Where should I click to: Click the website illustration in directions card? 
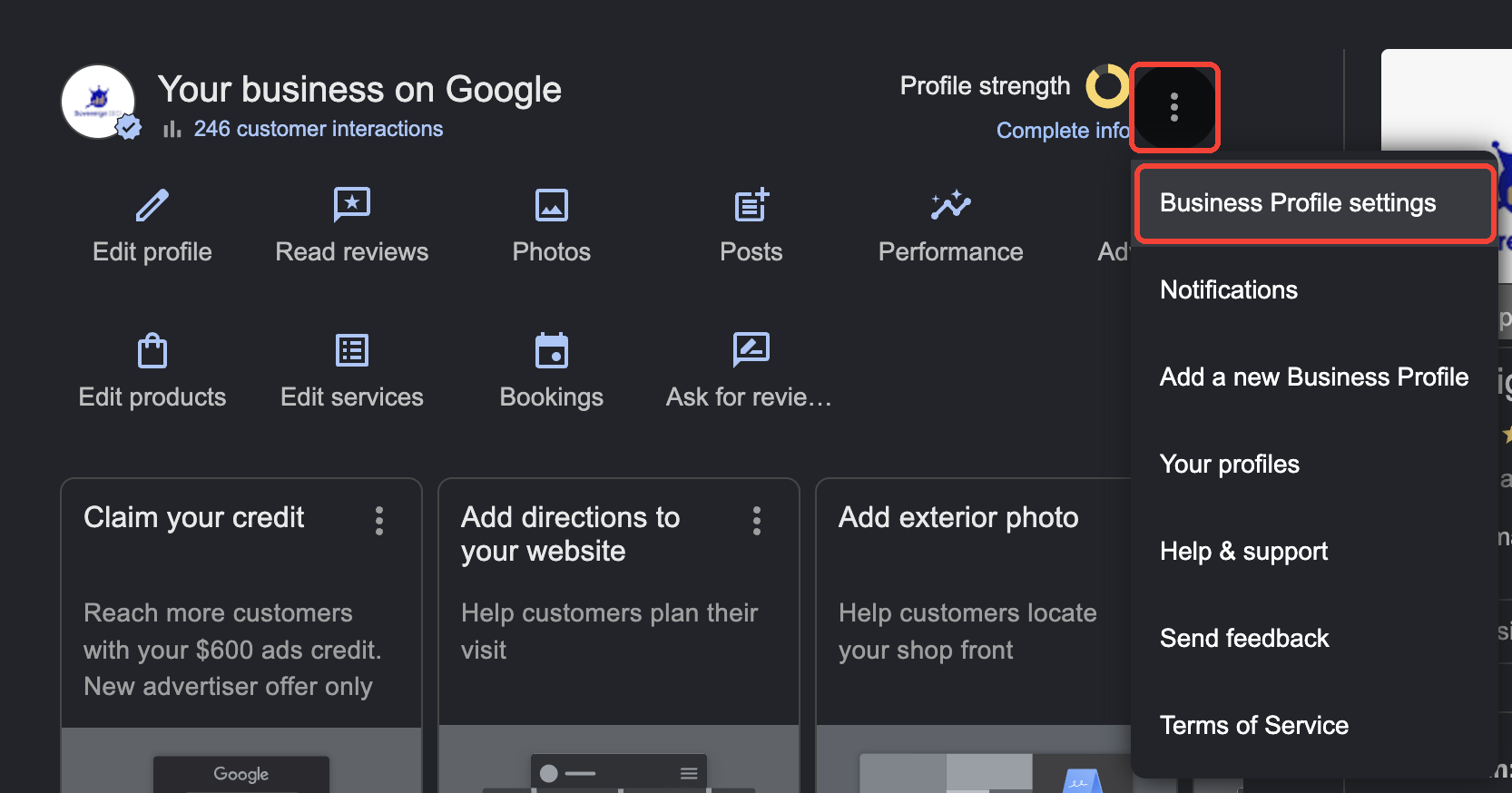[x=619, y=773]
